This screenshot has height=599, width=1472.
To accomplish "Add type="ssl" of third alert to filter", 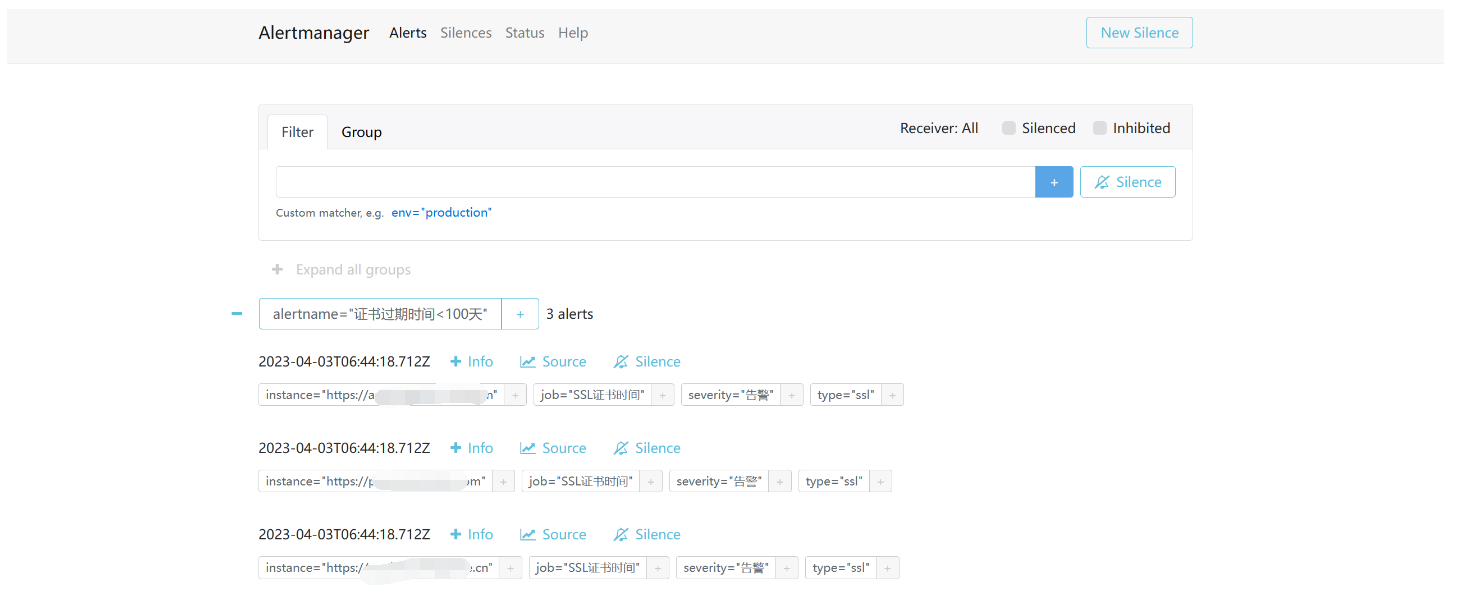I will pos(888,568).
